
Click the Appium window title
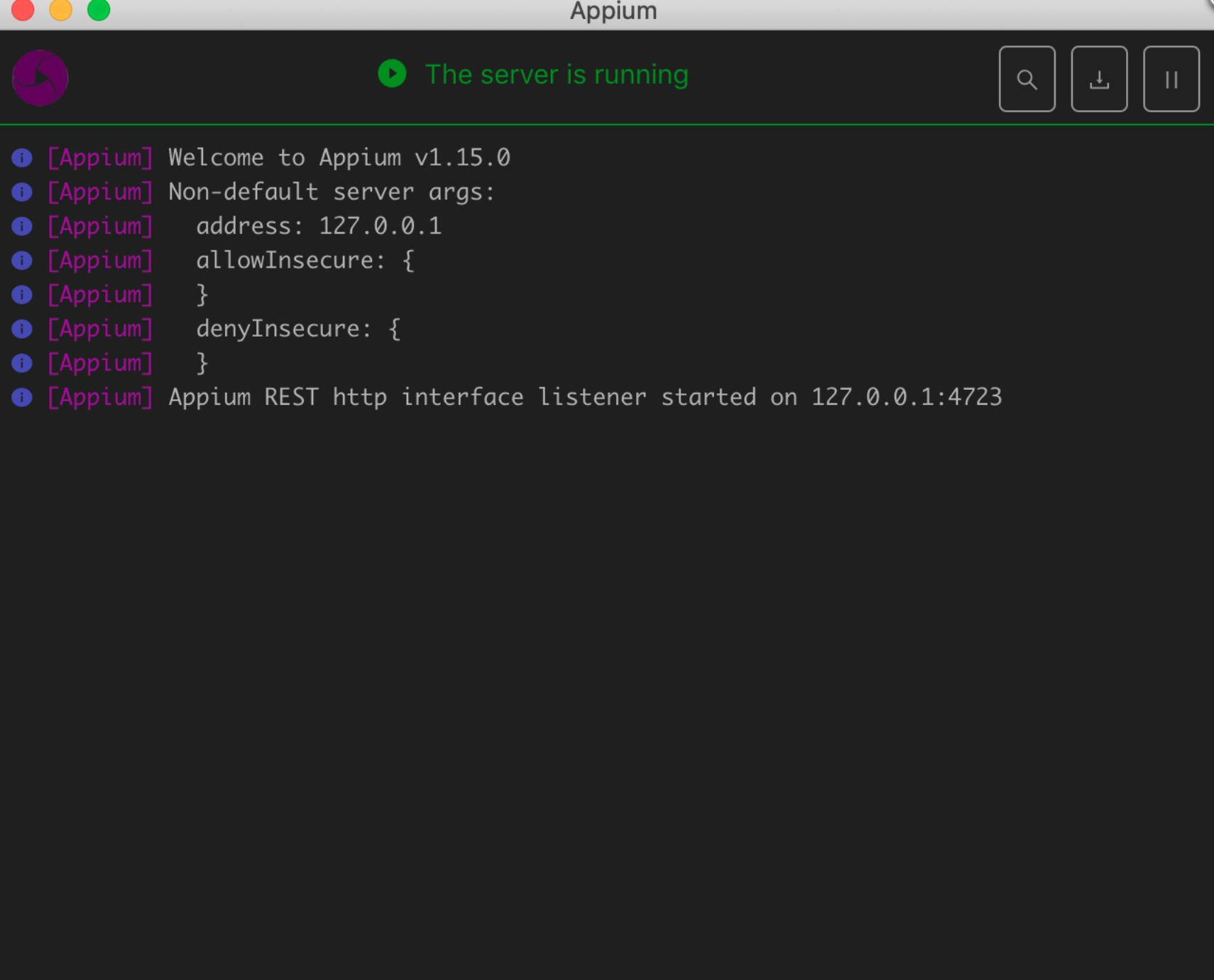(x=613, y=11)
